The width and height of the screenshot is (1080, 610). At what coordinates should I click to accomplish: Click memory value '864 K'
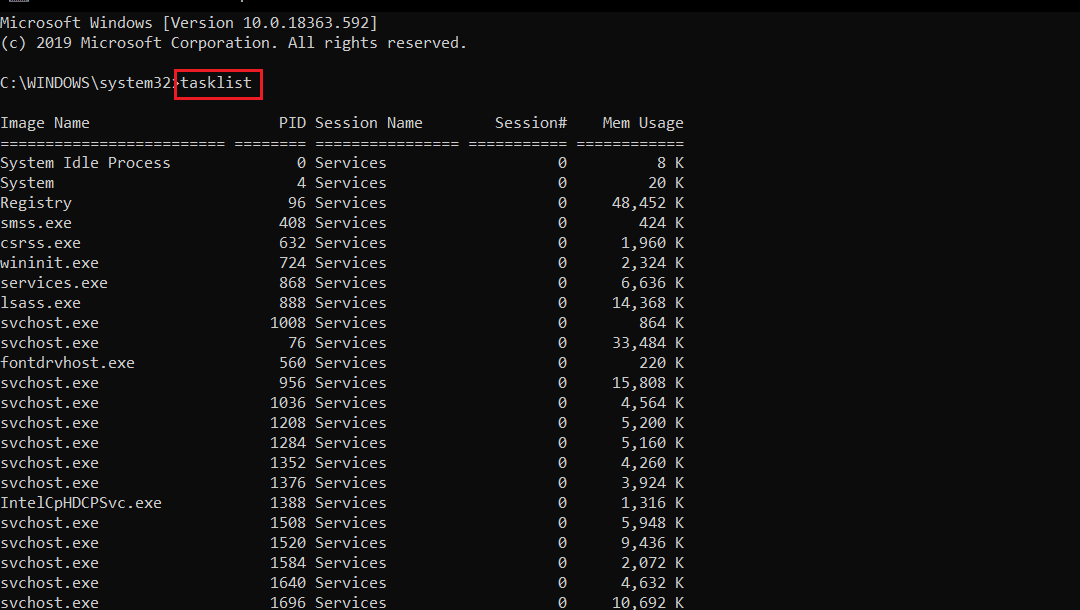coord(661,323)
